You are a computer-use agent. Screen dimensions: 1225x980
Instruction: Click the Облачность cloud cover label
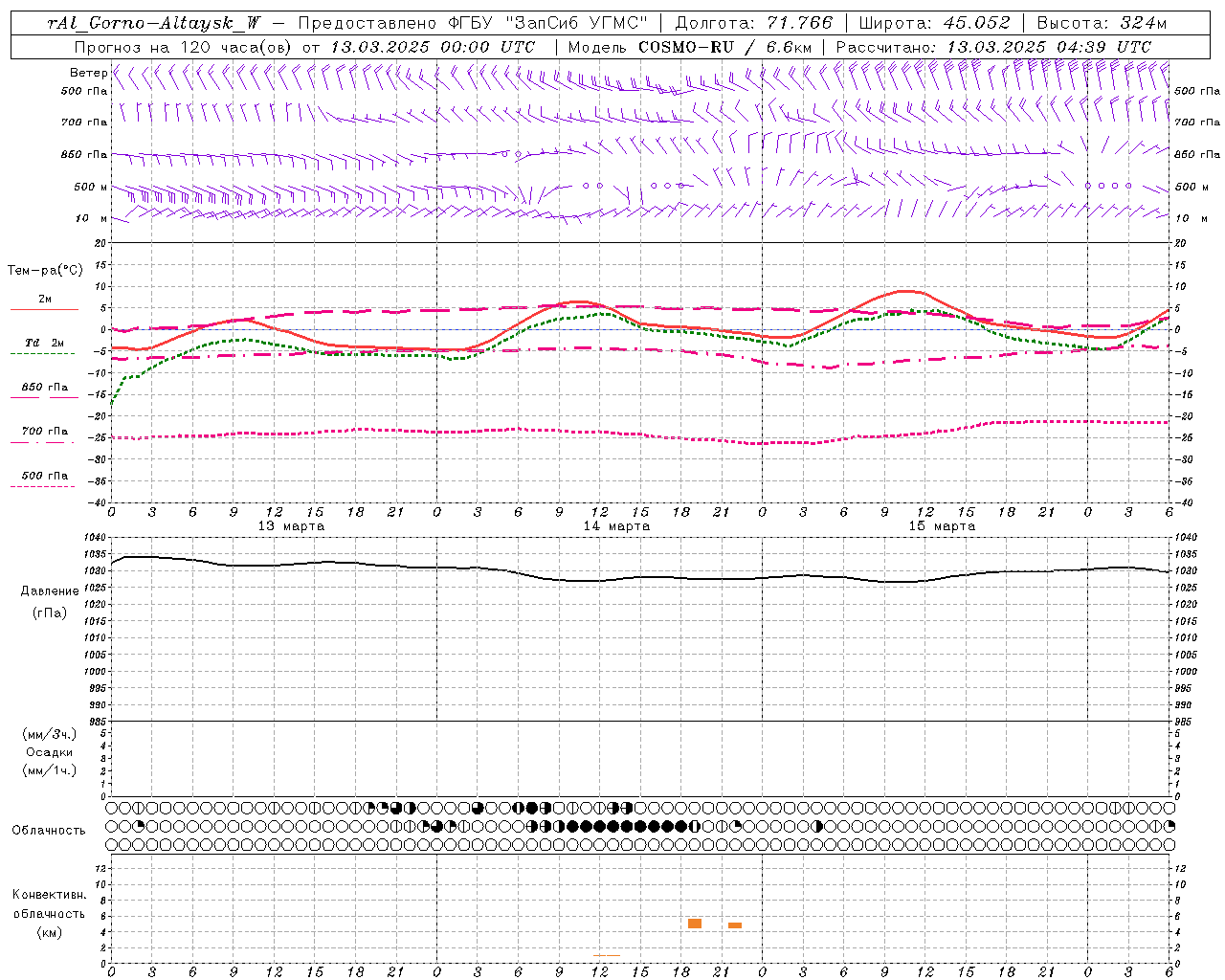point(49,830)
